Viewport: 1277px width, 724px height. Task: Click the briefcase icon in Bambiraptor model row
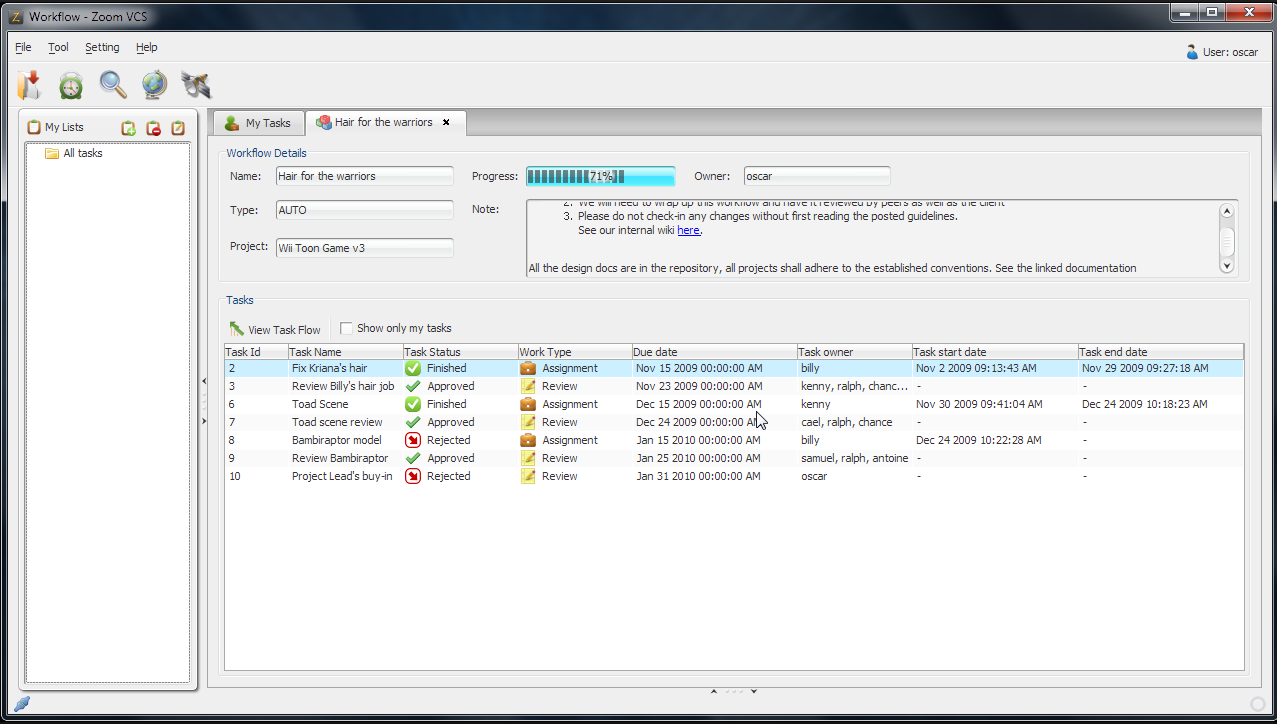tap(528, 440)
